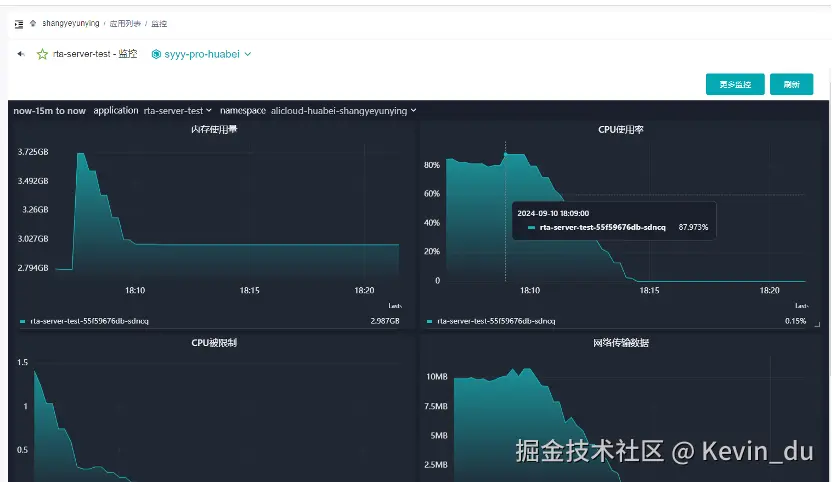Click the 更多监控 button
Screen dimensions: 832x482
pyautogui.click(x=735, y=84)
